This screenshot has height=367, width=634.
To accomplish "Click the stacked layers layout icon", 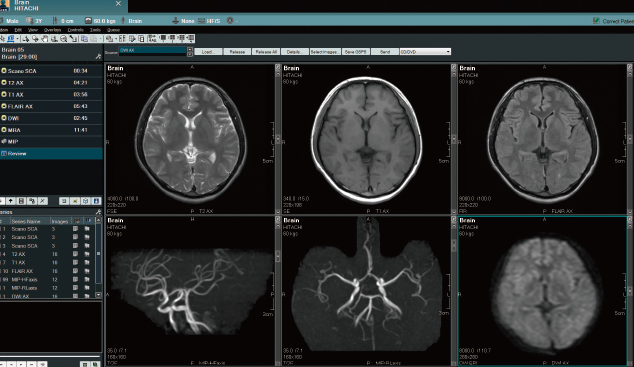I will coord(109,39).
